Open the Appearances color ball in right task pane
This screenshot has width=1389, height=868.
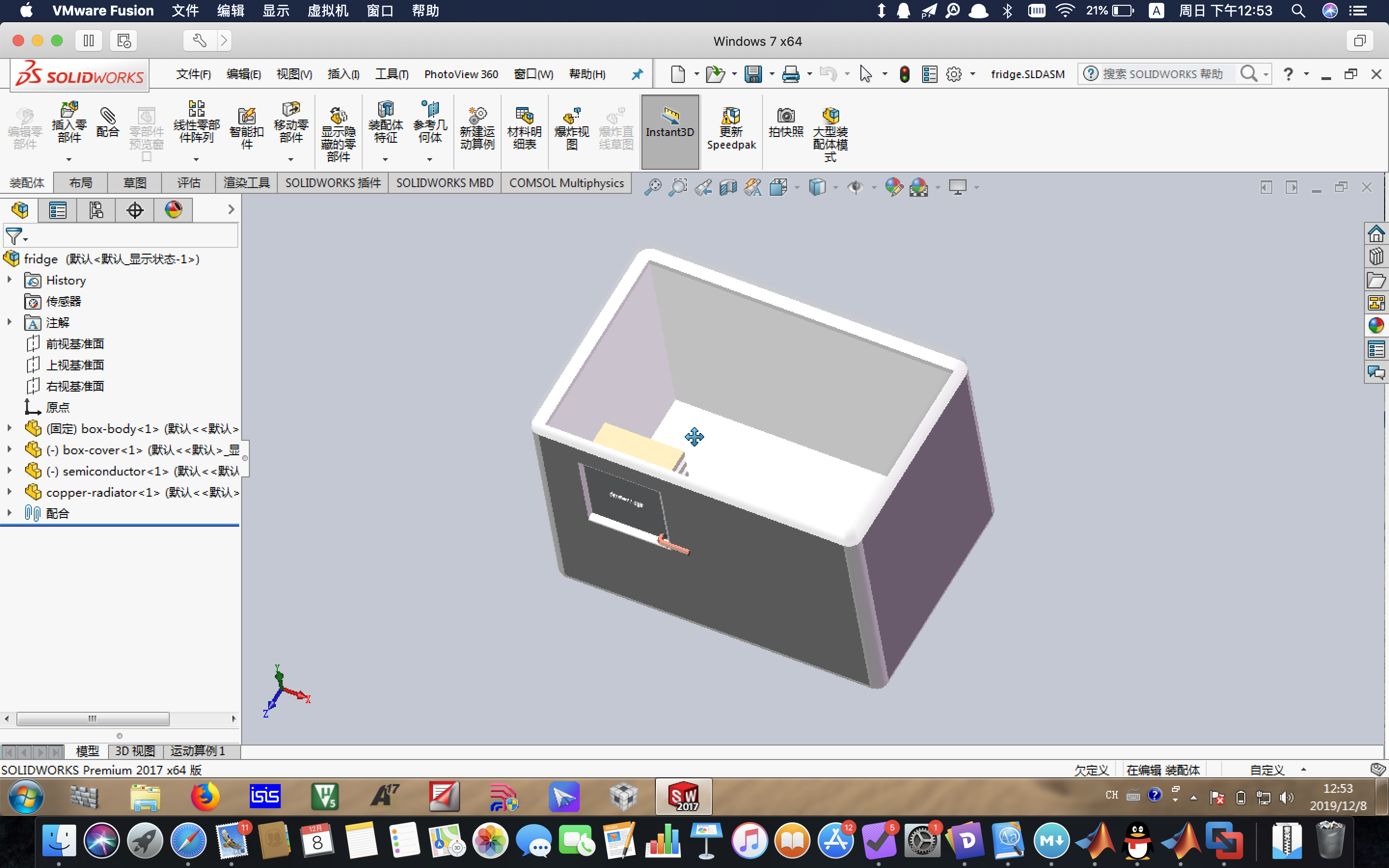(x=1376, y=325)
